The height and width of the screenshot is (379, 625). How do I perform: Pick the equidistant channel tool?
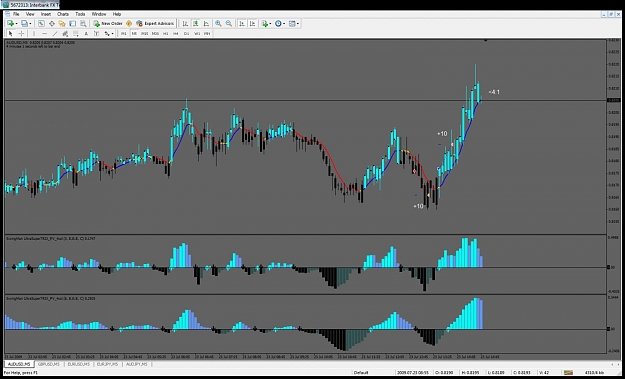pos(65,33)
